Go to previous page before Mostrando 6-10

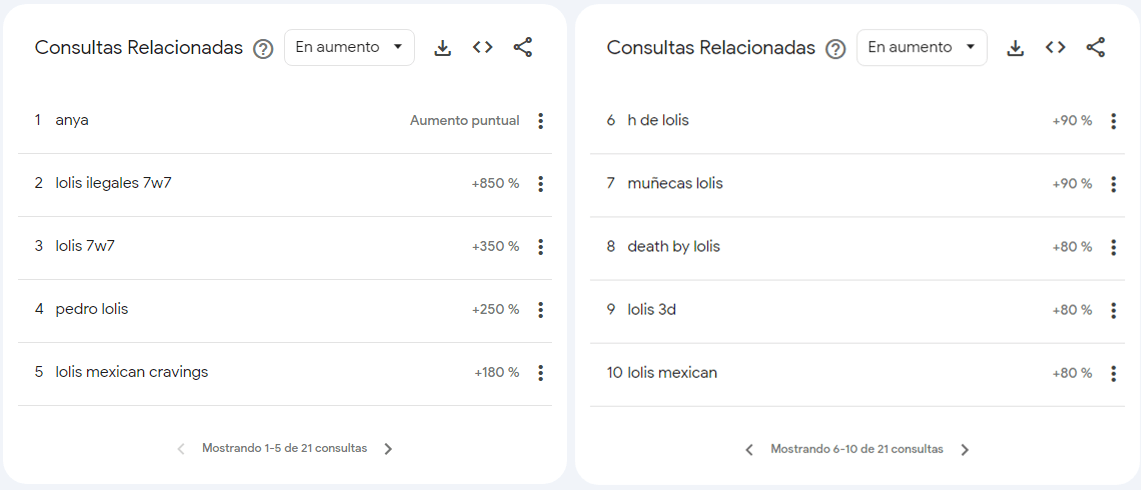tap(750, 450)
